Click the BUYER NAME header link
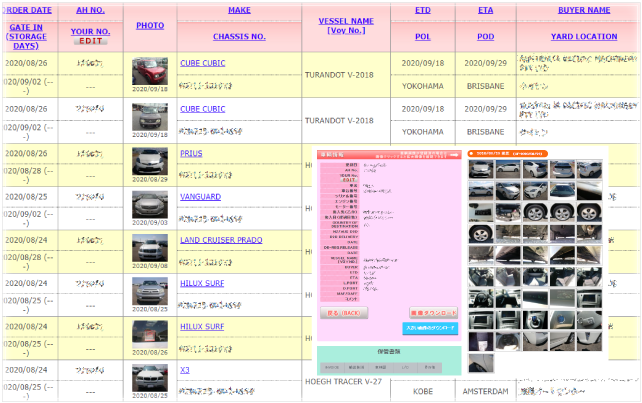 click(584, 10)
